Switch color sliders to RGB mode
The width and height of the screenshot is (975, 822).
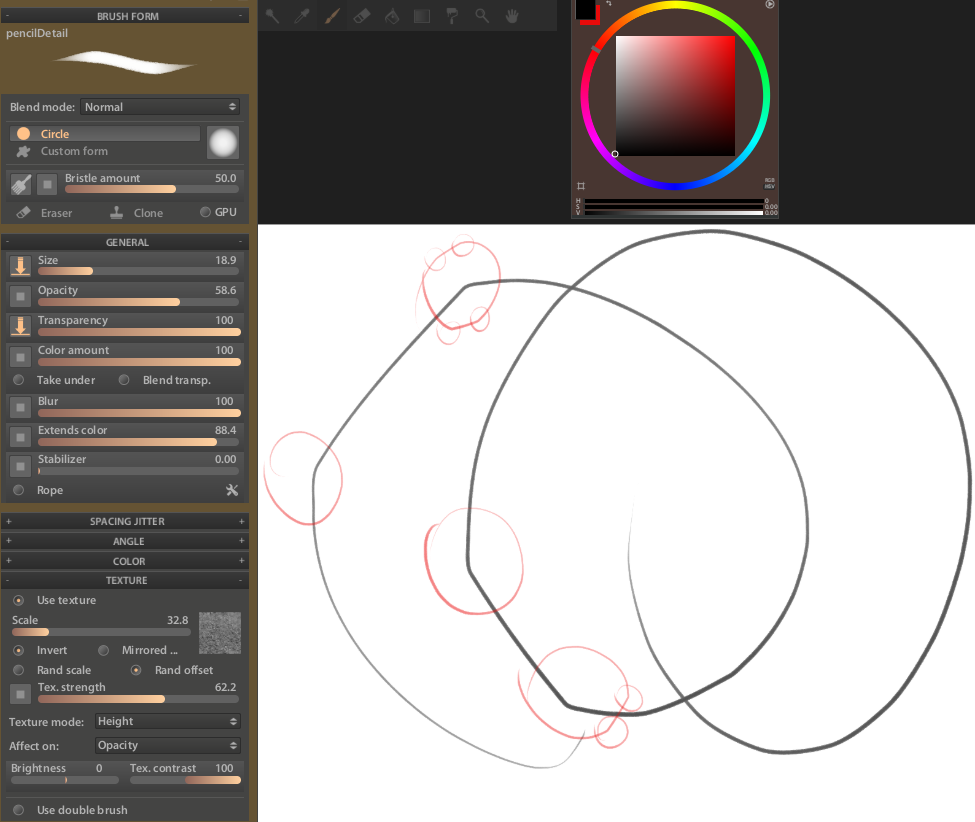coord(770,180)
